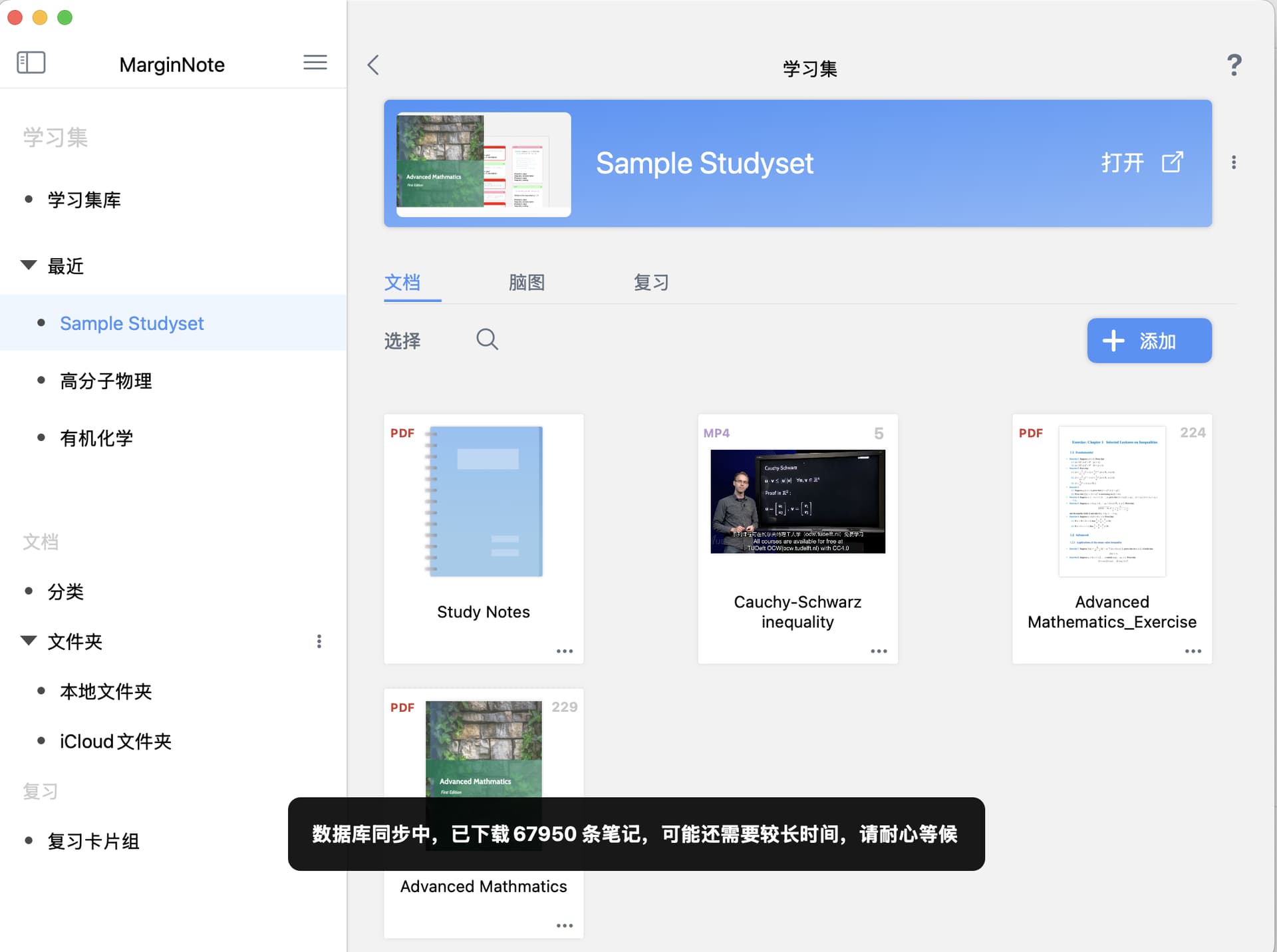
Task: Collapse the 文件夹 section triangle
Action: click(x=29, y=641)
